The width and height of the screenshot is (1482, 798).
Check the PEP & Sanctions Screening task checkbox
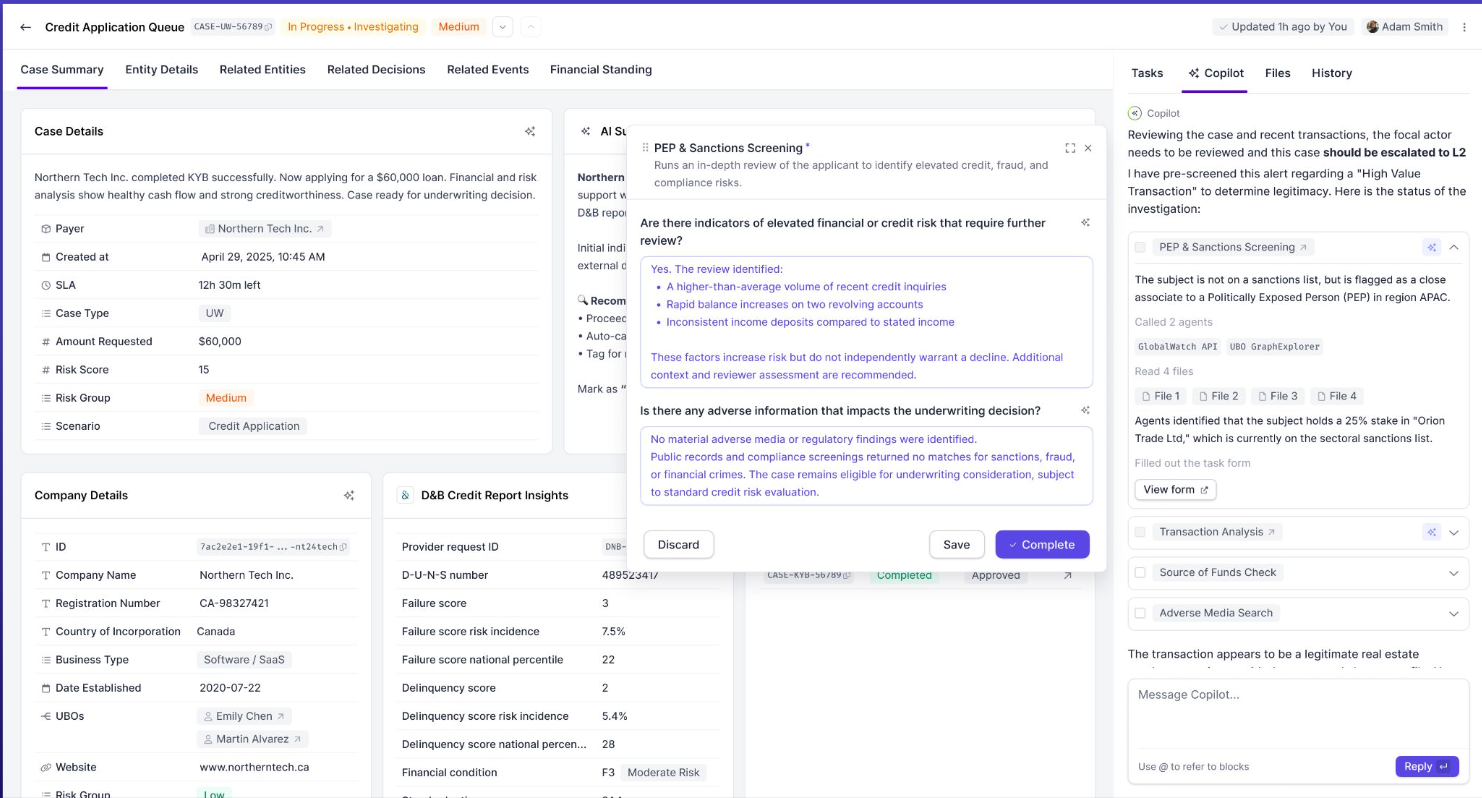pyautogui.click(x=1140, y=247)
